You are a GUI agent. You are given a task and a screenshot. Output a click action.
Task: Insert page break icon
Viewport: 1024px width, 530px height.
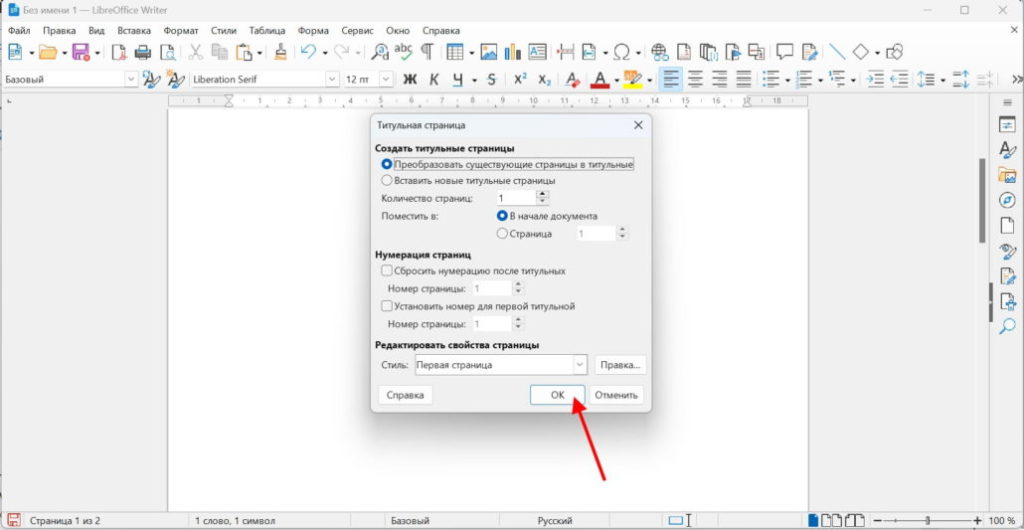[565, 52]
